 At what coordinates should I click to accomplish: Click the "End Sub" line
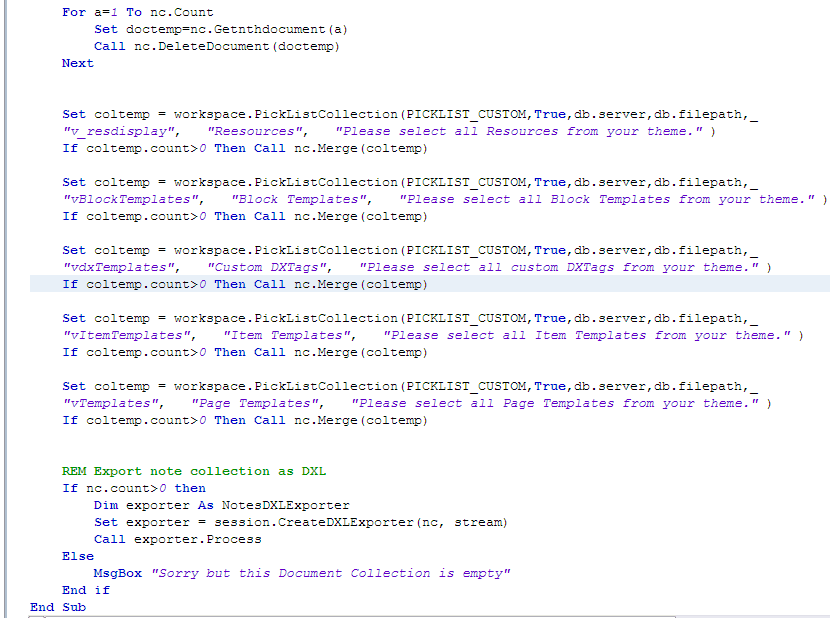tap(58, 607)
